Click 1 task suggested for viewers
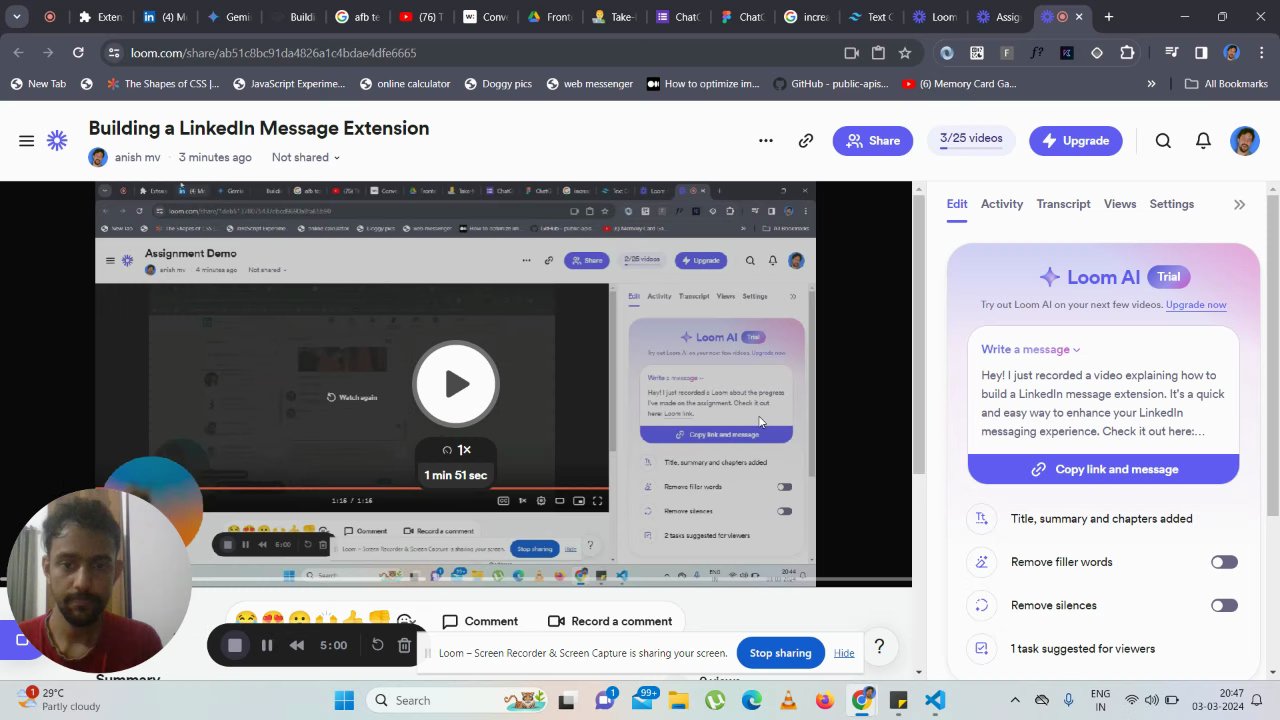1280x720 pixels. (x=1083, y=649)
